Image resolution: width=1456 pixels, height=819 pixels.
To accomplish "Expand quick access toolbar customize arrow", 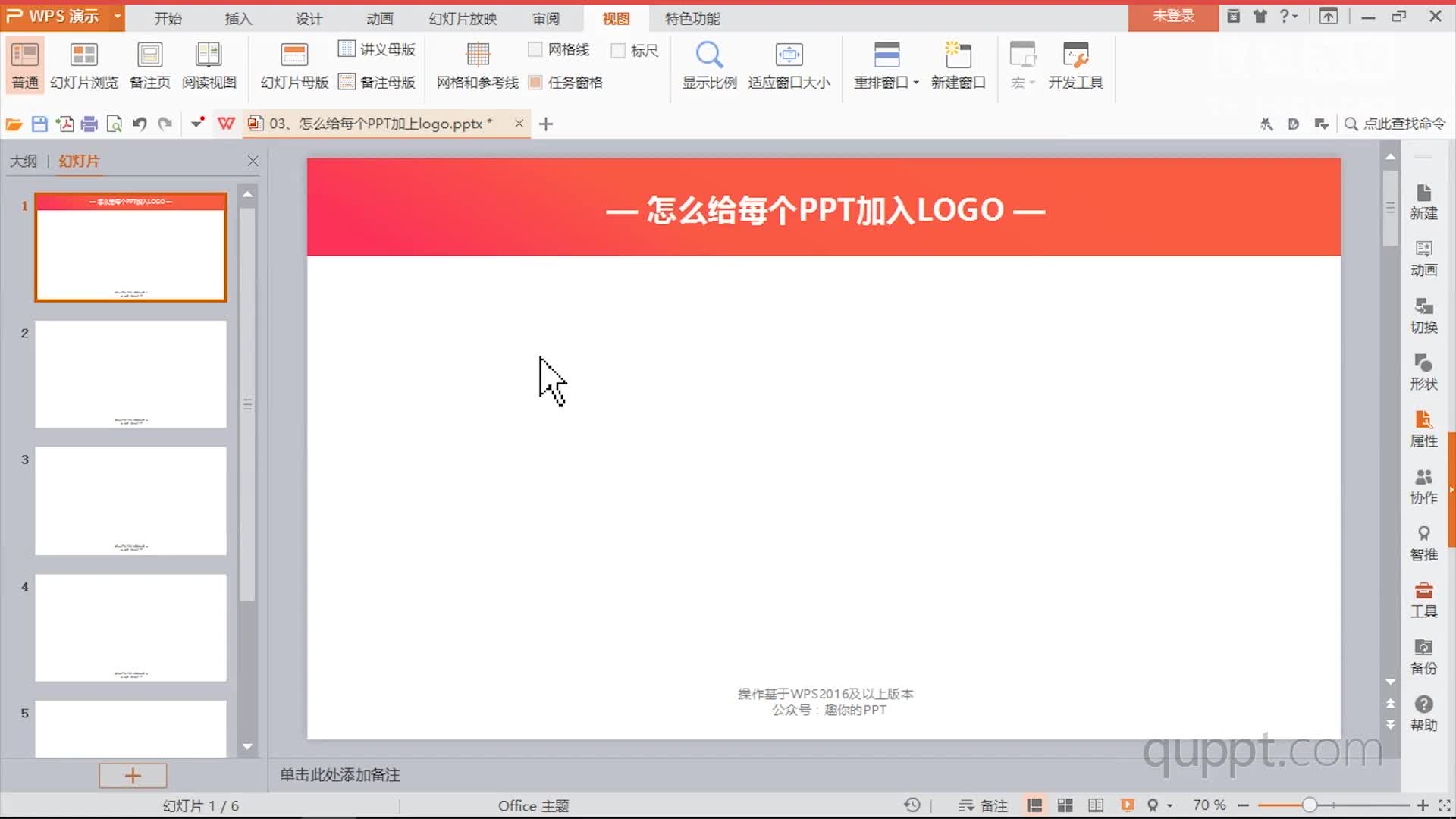I will coord(197,123).
